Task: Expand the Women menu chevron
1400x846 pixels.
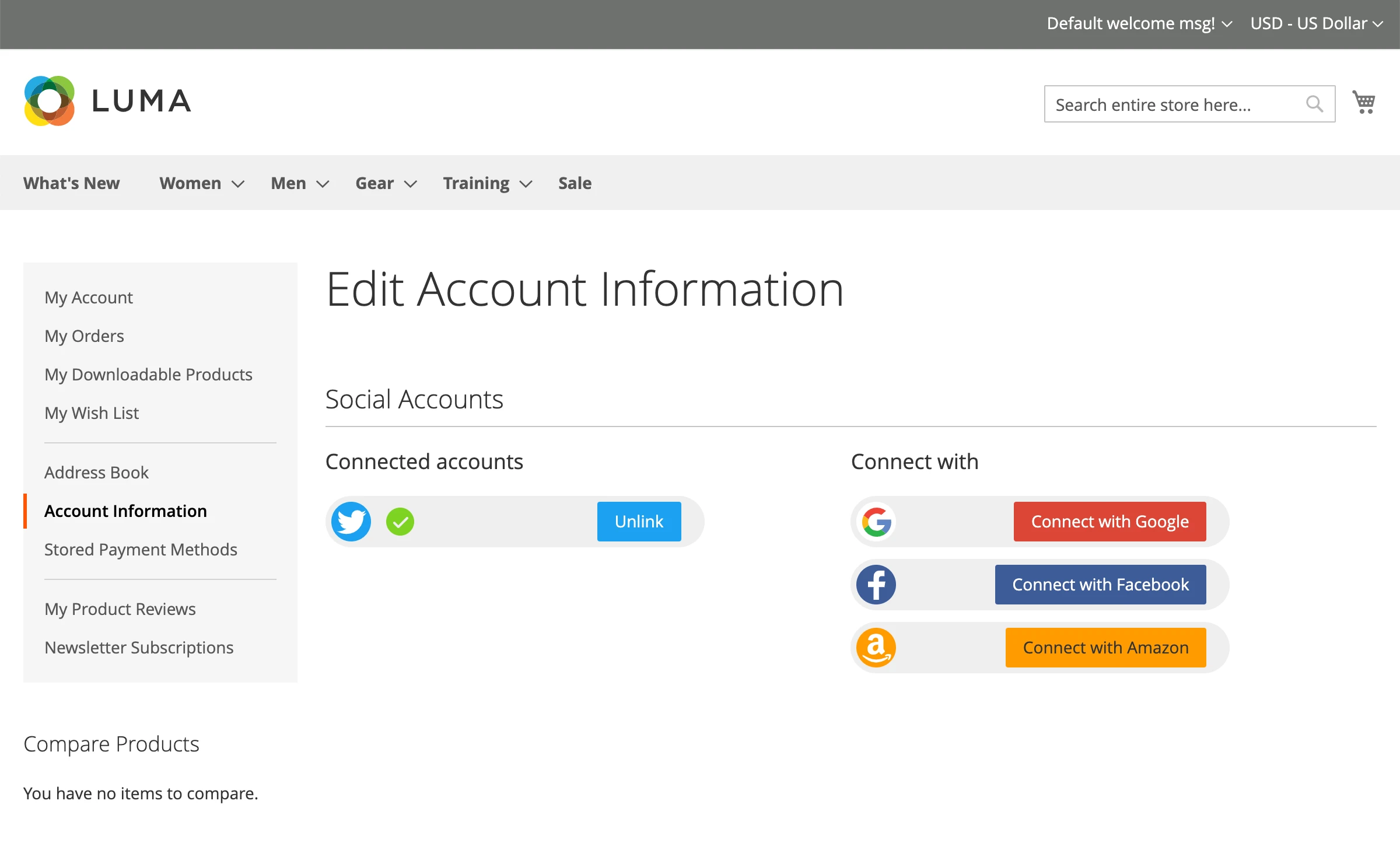Action: (x=237, y=184)
